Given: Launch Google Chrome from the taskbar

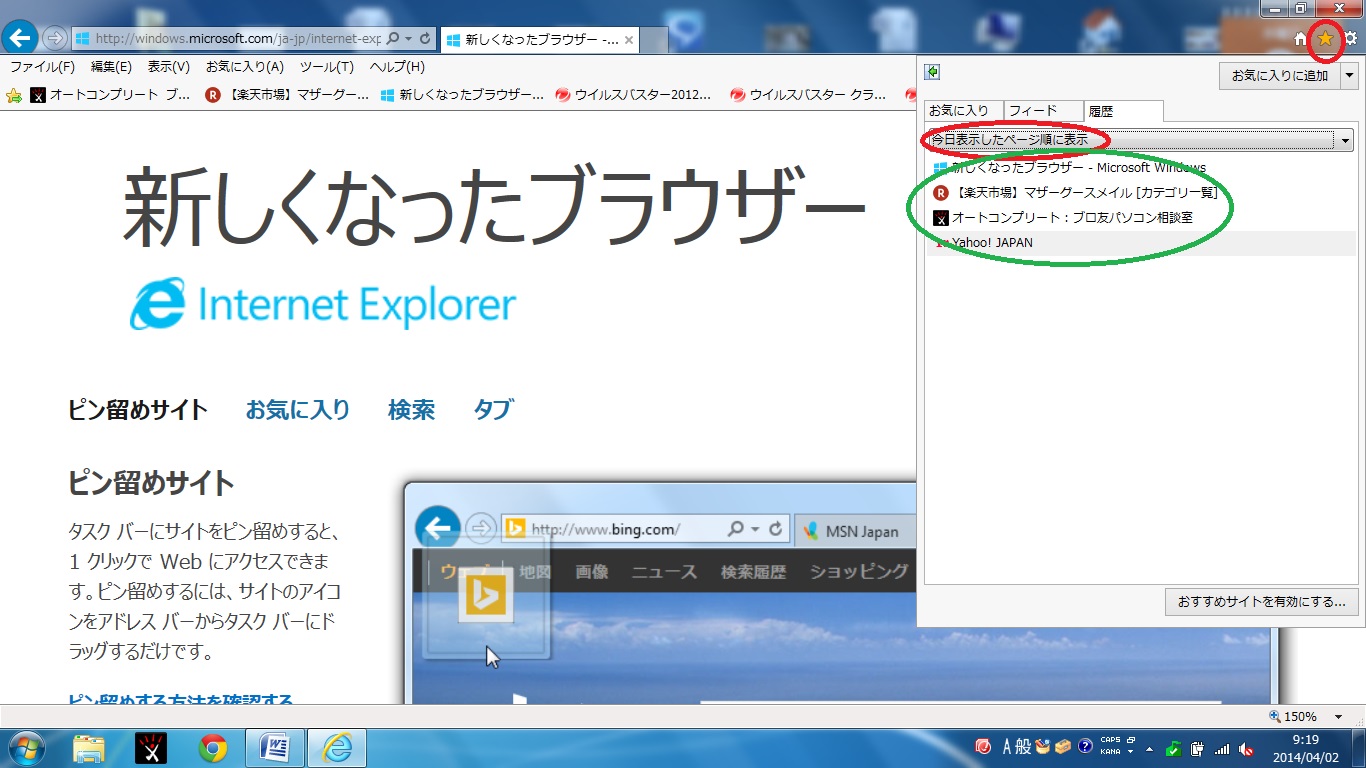Looking at the screenshot, I should click(212, 748).
